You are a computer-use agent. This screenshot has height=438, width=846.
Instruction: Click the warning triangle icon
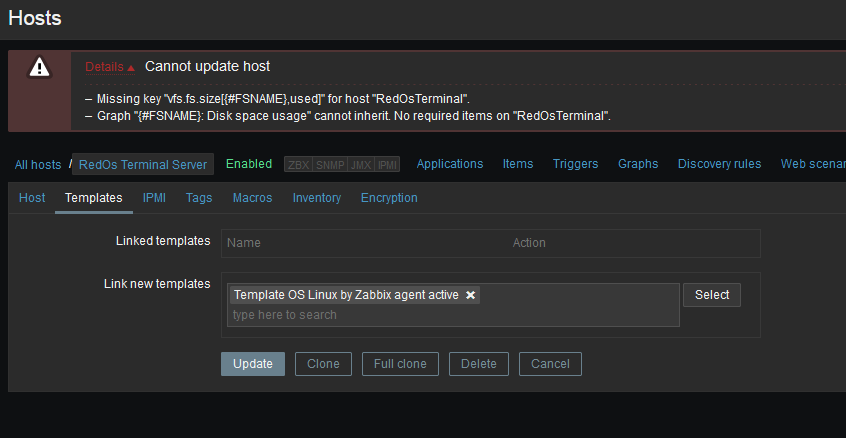click(x=38, y=67)
